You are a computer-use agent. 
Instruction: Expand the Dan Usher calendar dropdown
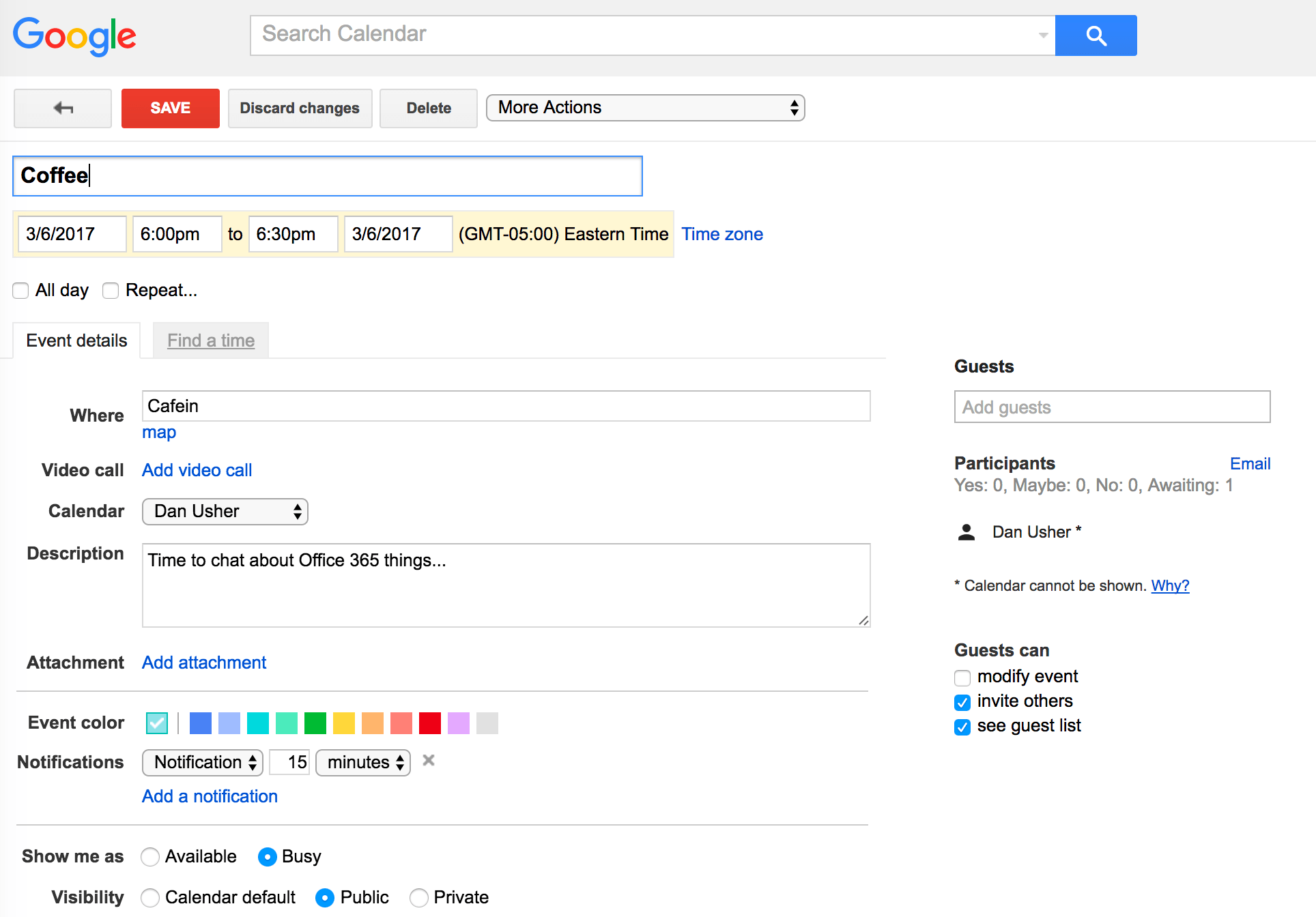[x=225, y=512]
